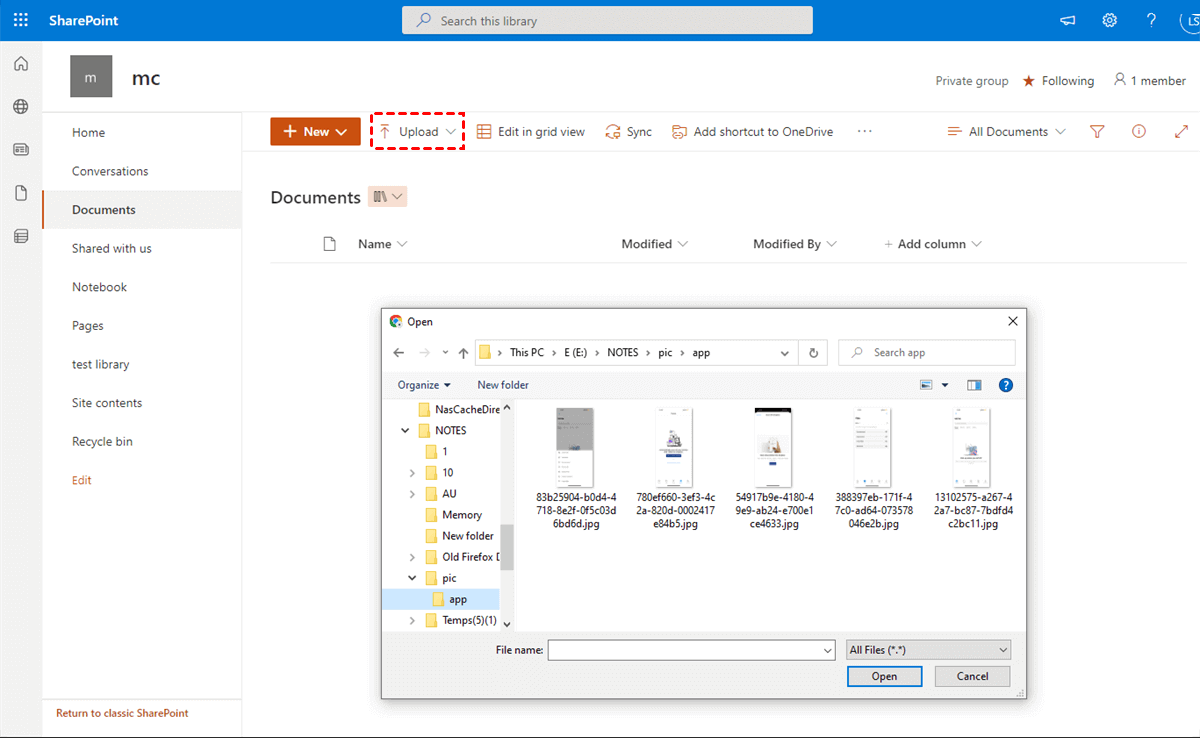
Task: Click the file dialog Up arrow
Action: (x=463, y=353)
